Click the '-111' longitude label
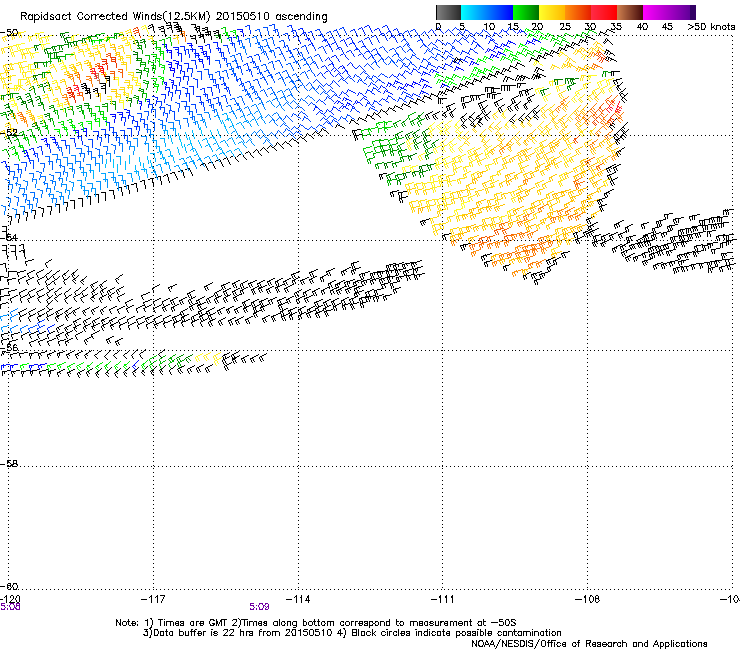Screen dimensions: 740x650 pos(443,599)
